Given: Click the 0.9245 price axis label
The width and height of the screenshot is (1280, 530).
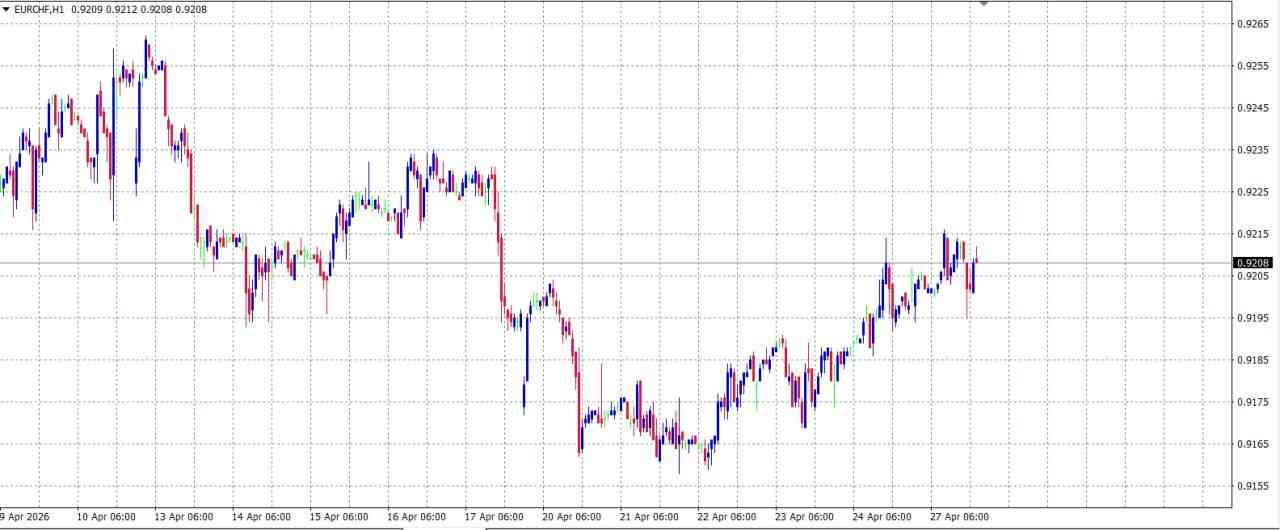Looking at the screenshot, I should click(x=1253, y=107).
